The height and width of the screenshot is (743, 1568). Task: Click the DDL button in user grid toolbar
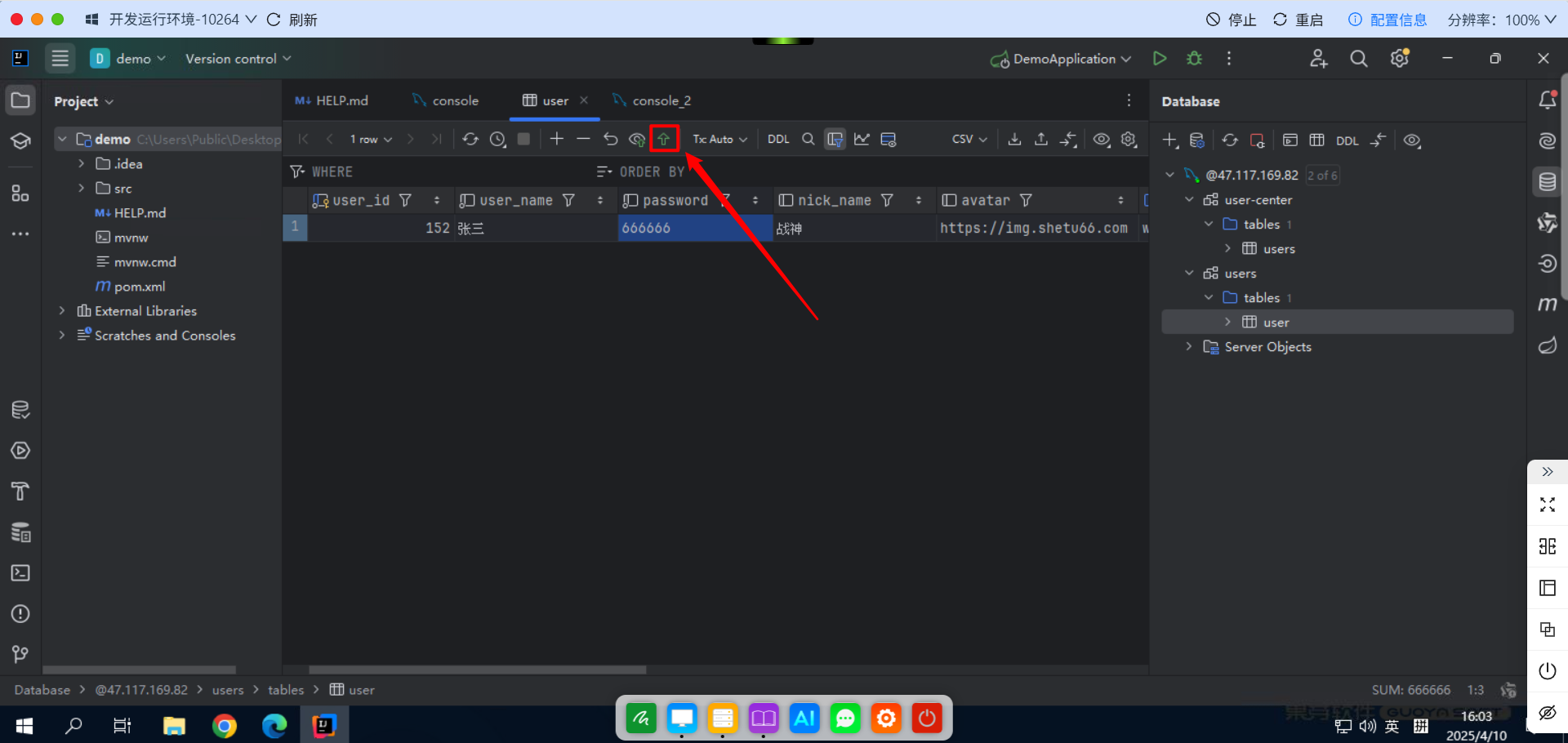click(x=778, y=140)
